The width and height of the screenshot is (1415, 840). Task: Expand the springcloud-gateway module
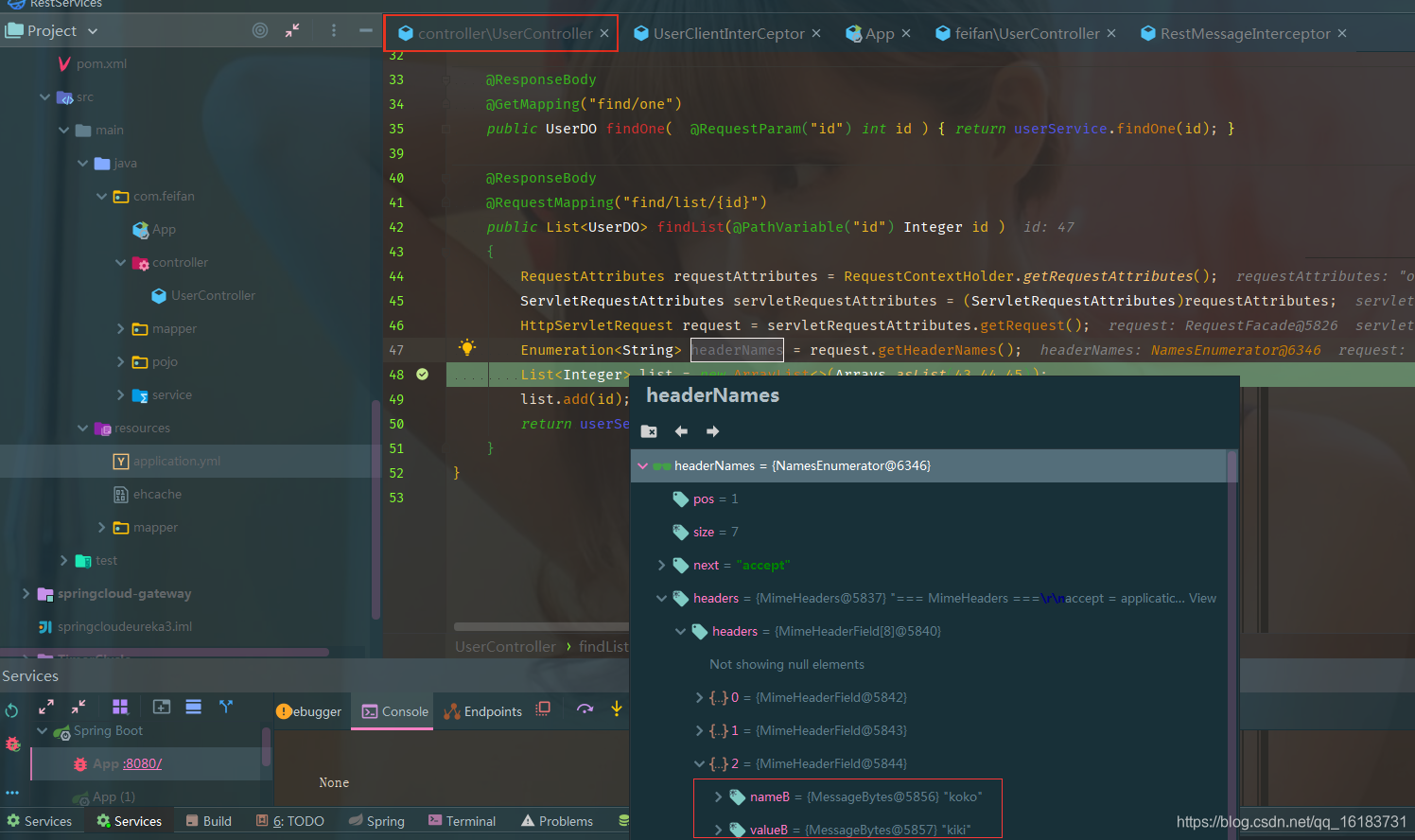[26, 593]
